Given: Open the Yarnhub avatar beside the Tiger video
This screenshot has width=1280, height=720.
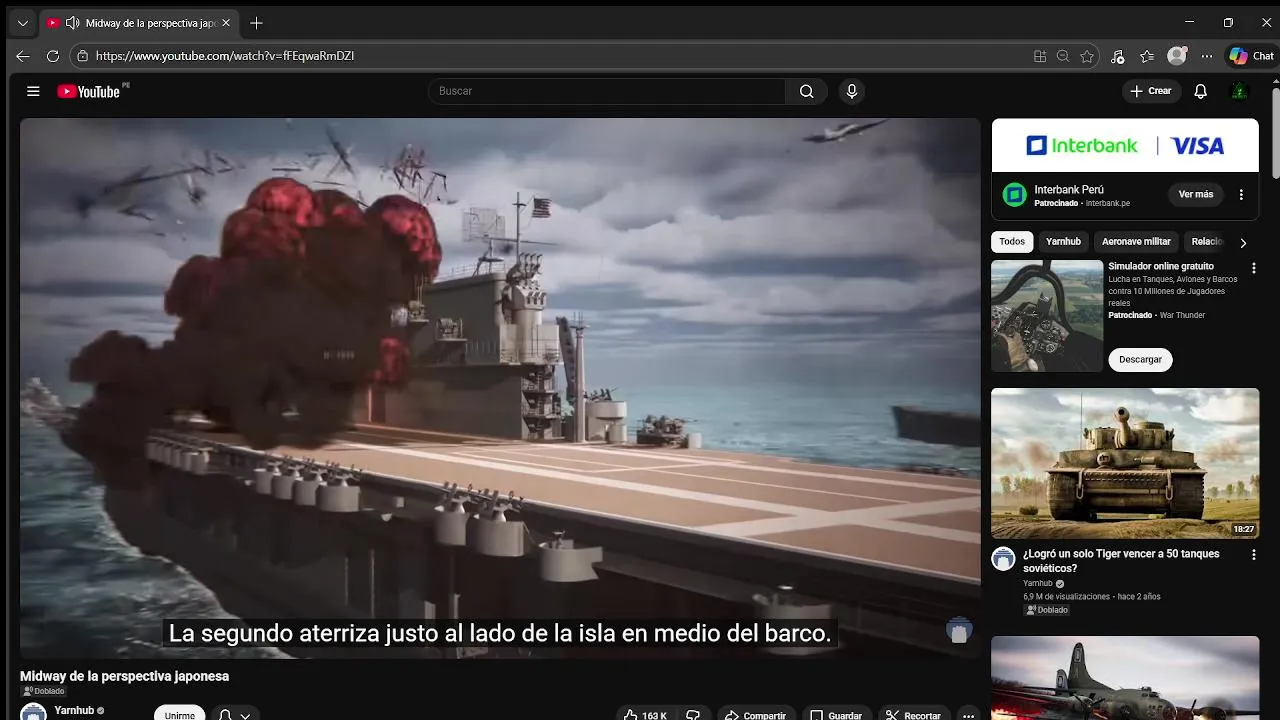Looking at the screenshot, I should [1003, 559].
